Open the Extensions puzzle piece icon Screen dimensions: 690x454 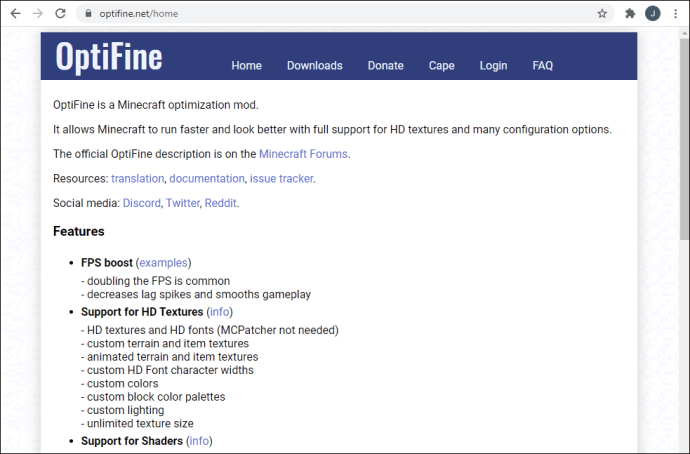(x=630, y=14)
